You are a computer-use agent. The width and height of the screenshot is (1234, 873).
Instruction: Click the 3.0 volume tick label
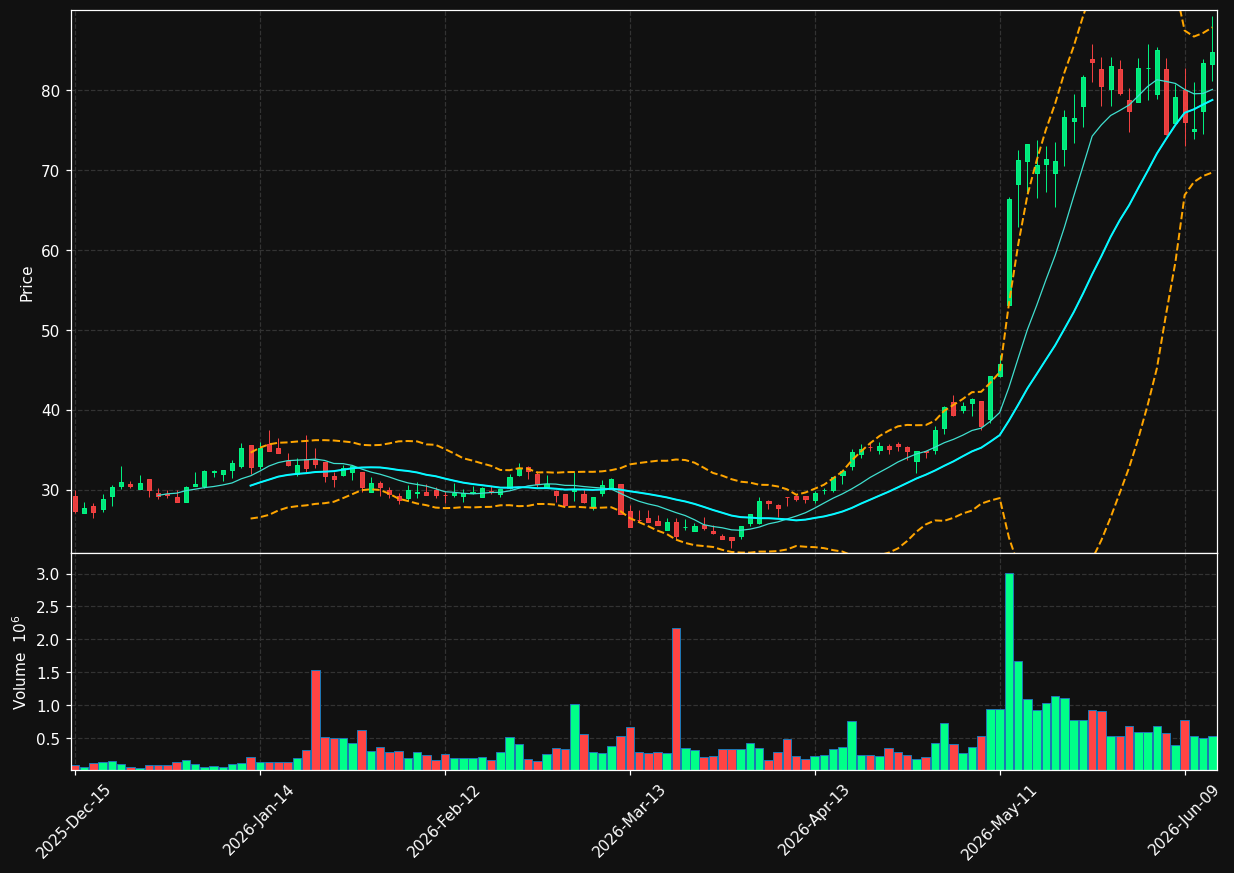49,575
